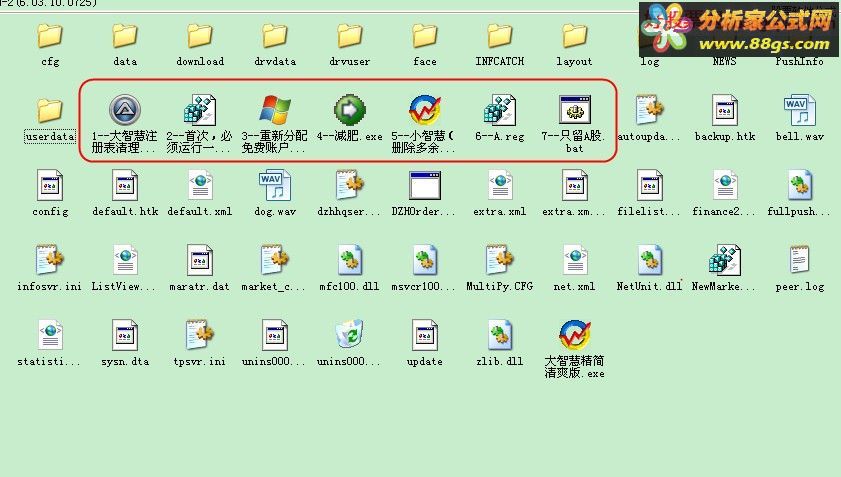Screen dimensions: 841x477
Task: Select the ListView... xml file
Action: (125, 260)
